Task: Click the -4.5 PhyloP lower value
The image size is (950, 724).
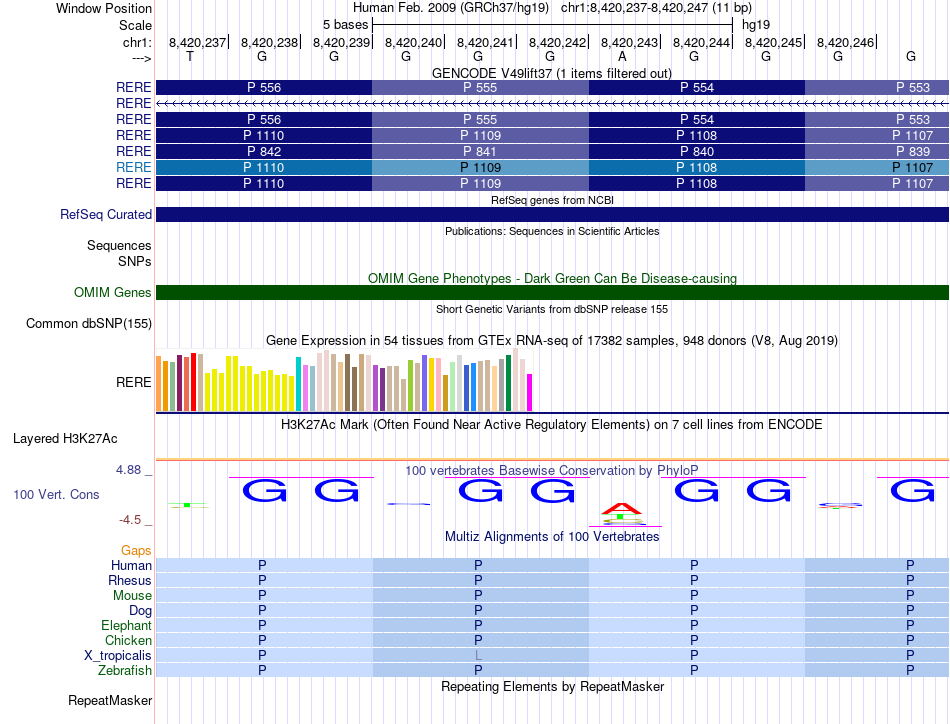Action: point(130,520)
